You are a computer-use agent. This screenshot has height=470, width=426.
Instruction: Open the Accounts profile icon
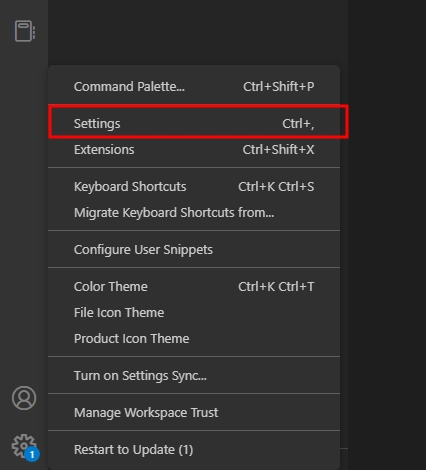(x=24, y=398)
